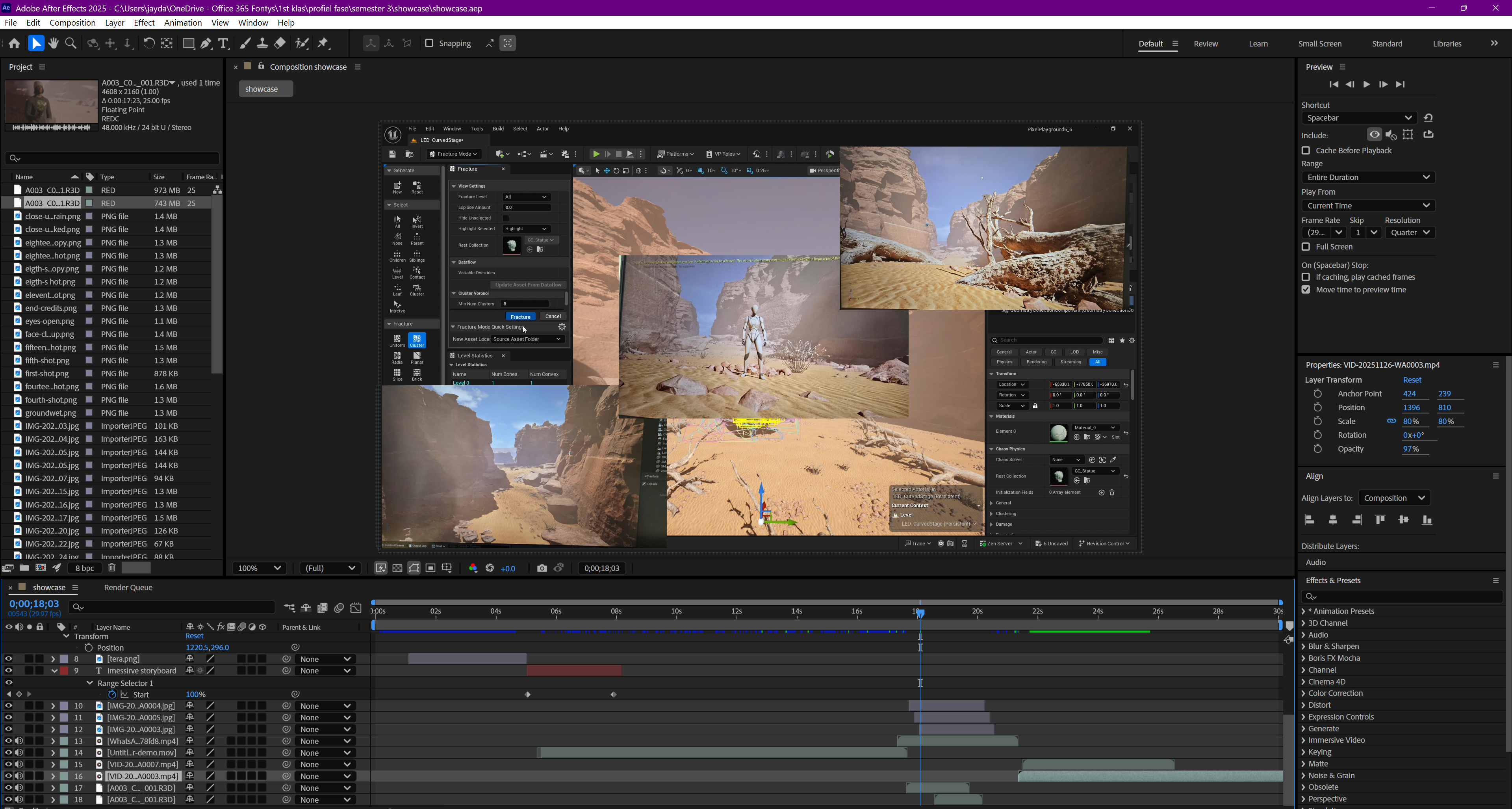Open the Range dropdown Entire Duration
The height and width of the screenshot is (809, 1512).
[x=1367, y=177]
